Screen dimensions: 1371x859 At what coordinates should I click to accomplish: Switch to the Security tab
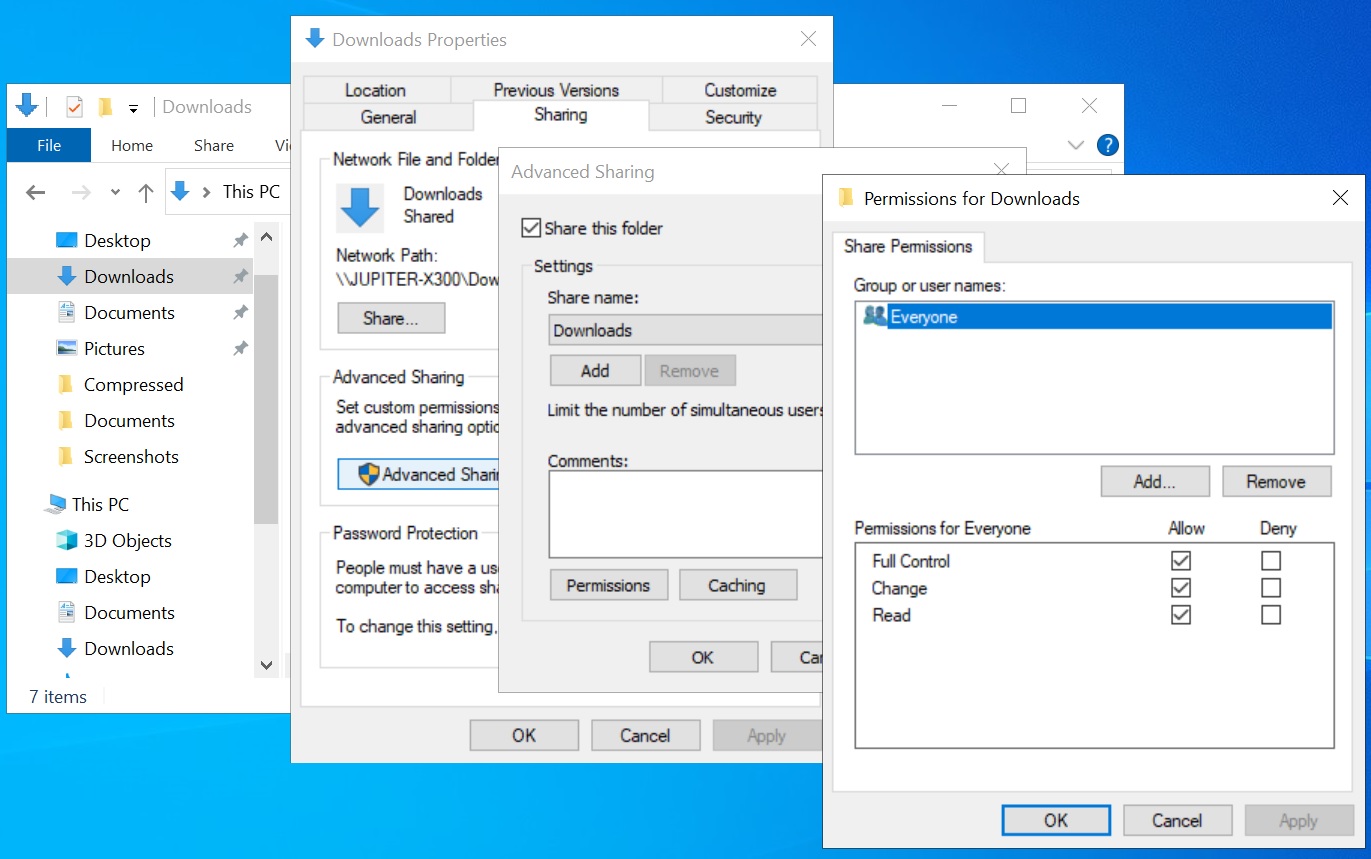tap(733, 117)
